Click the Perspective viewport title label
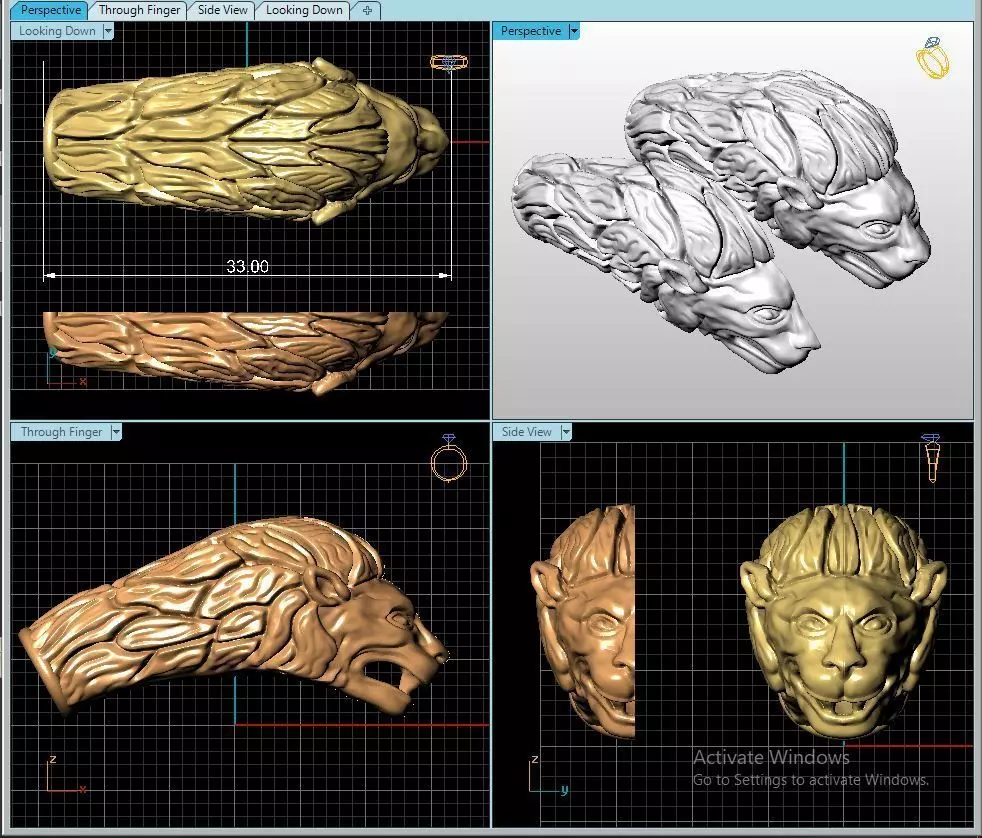The height and width of the screenshot is (838, 982). [530, 31]
